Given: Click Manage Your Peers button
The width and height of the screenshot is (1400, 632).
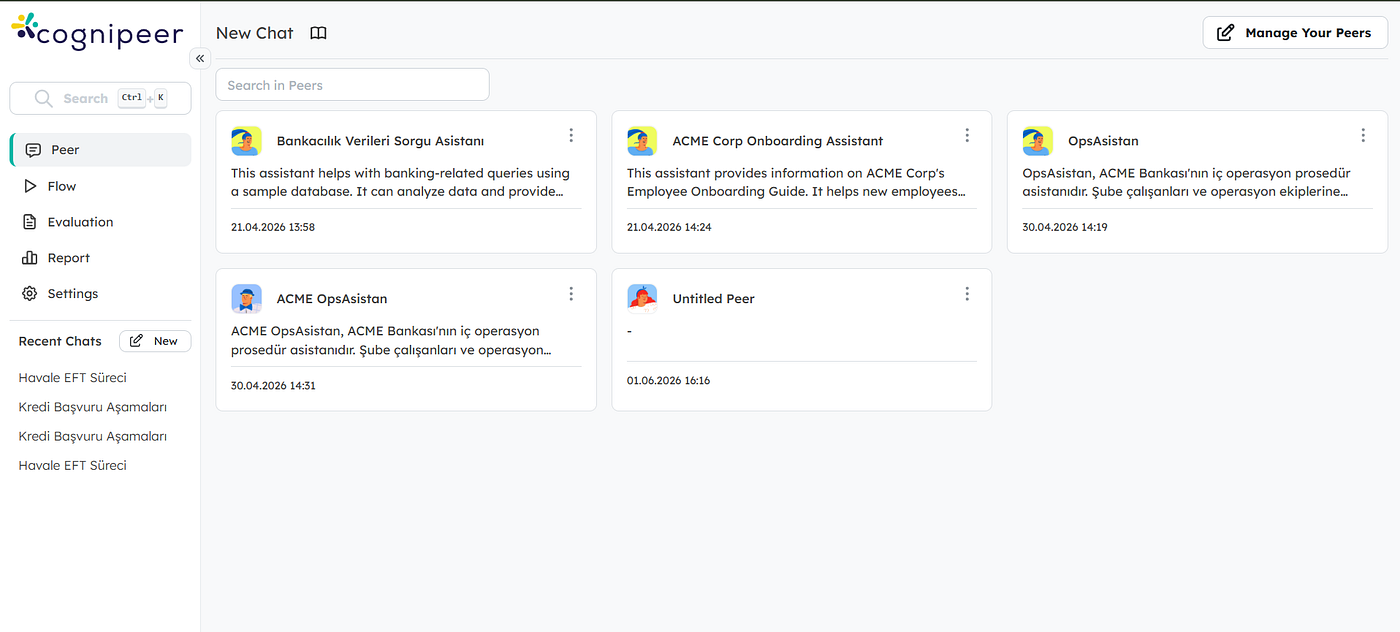Looking at the screenshot, I should coord(1295,33).
